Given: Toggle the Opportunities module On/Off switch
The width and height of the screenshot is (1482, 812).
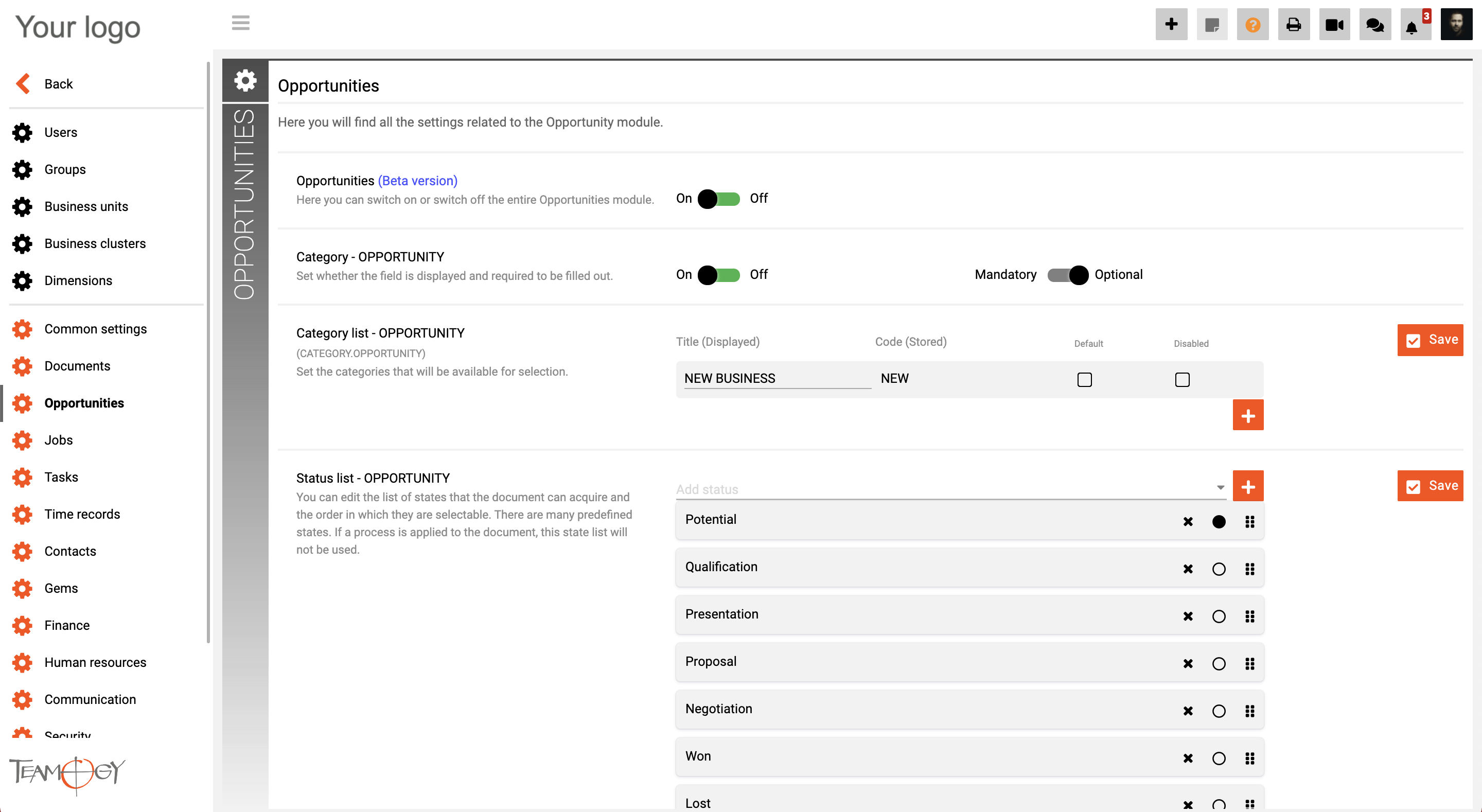Looking at the screenshot, I should [718, 199].
